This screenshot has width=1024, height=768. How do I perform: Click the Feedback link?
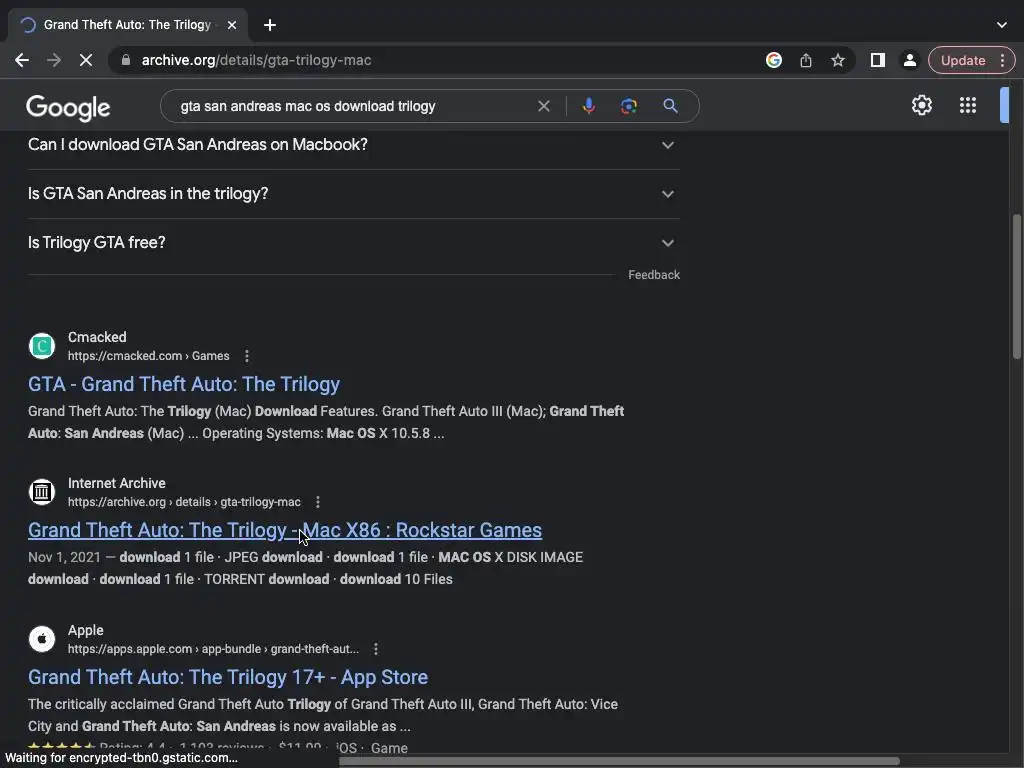654,275
